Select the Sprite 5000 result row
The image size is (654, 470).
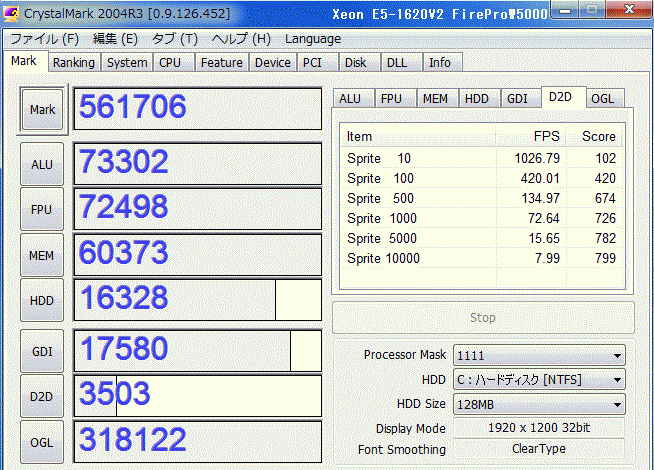pyautogui.click(x=482, y=239)
